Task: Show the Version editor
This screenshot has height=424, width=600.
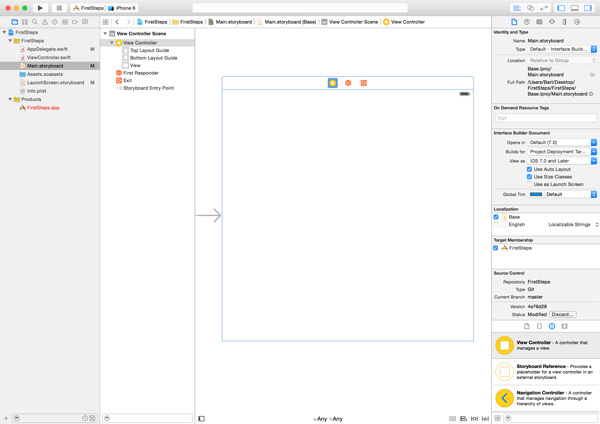Action: [544, 8]
